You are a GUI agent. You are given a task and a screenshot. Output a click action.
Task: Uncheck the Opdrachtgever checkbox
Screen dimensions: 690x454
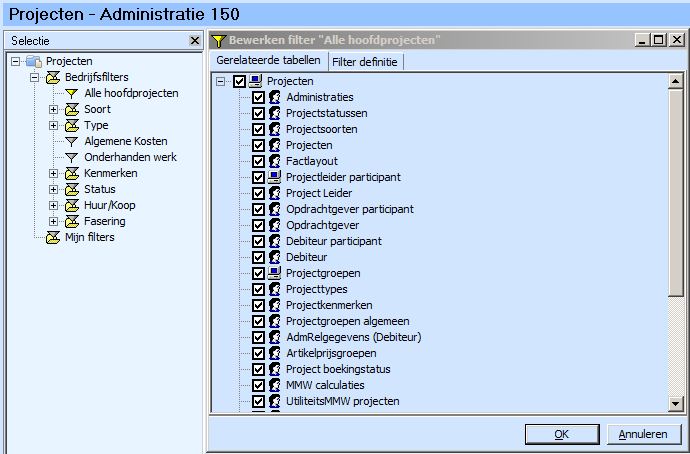(258, 225)
